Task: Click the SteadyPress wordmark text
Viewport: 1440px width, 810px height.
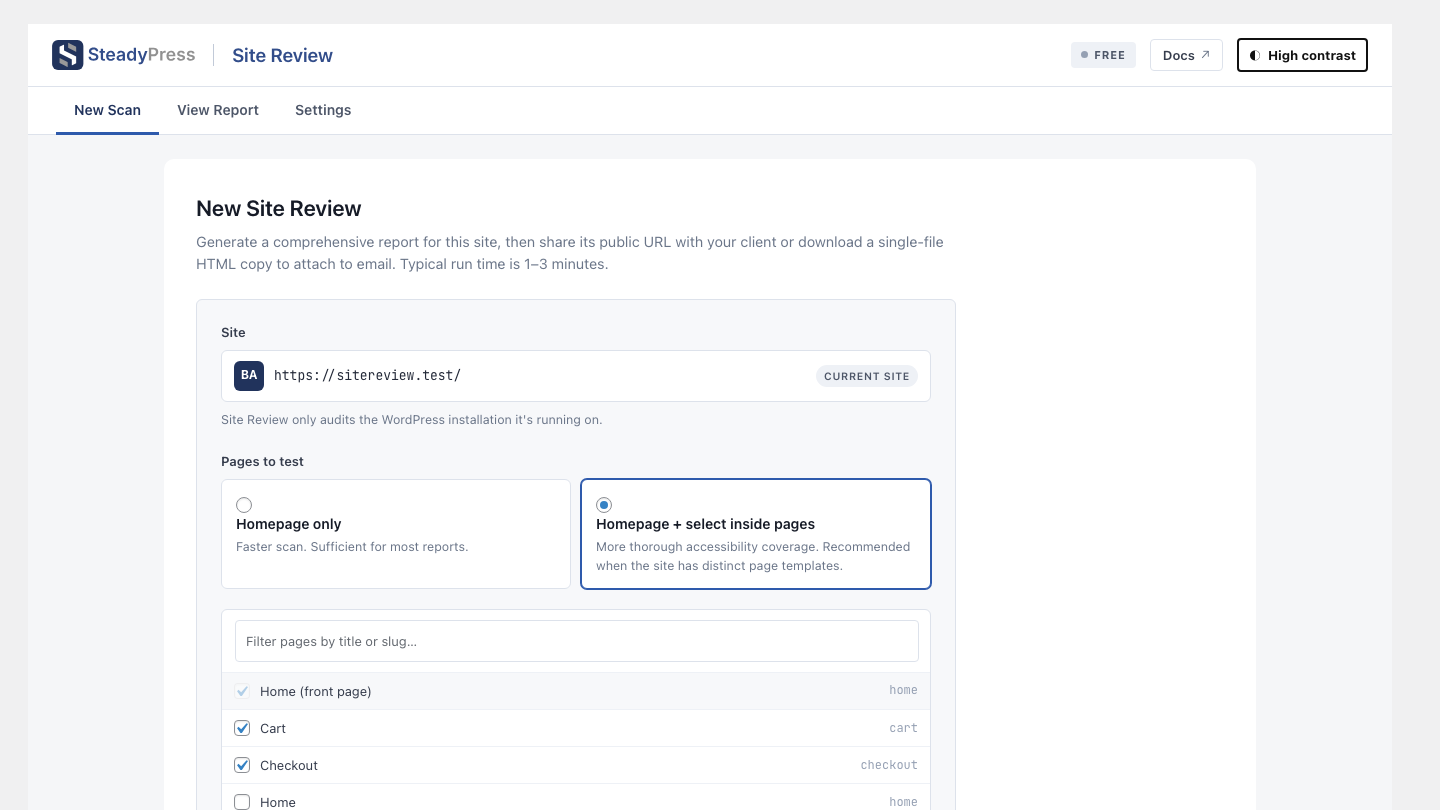Action: (141, 55)
